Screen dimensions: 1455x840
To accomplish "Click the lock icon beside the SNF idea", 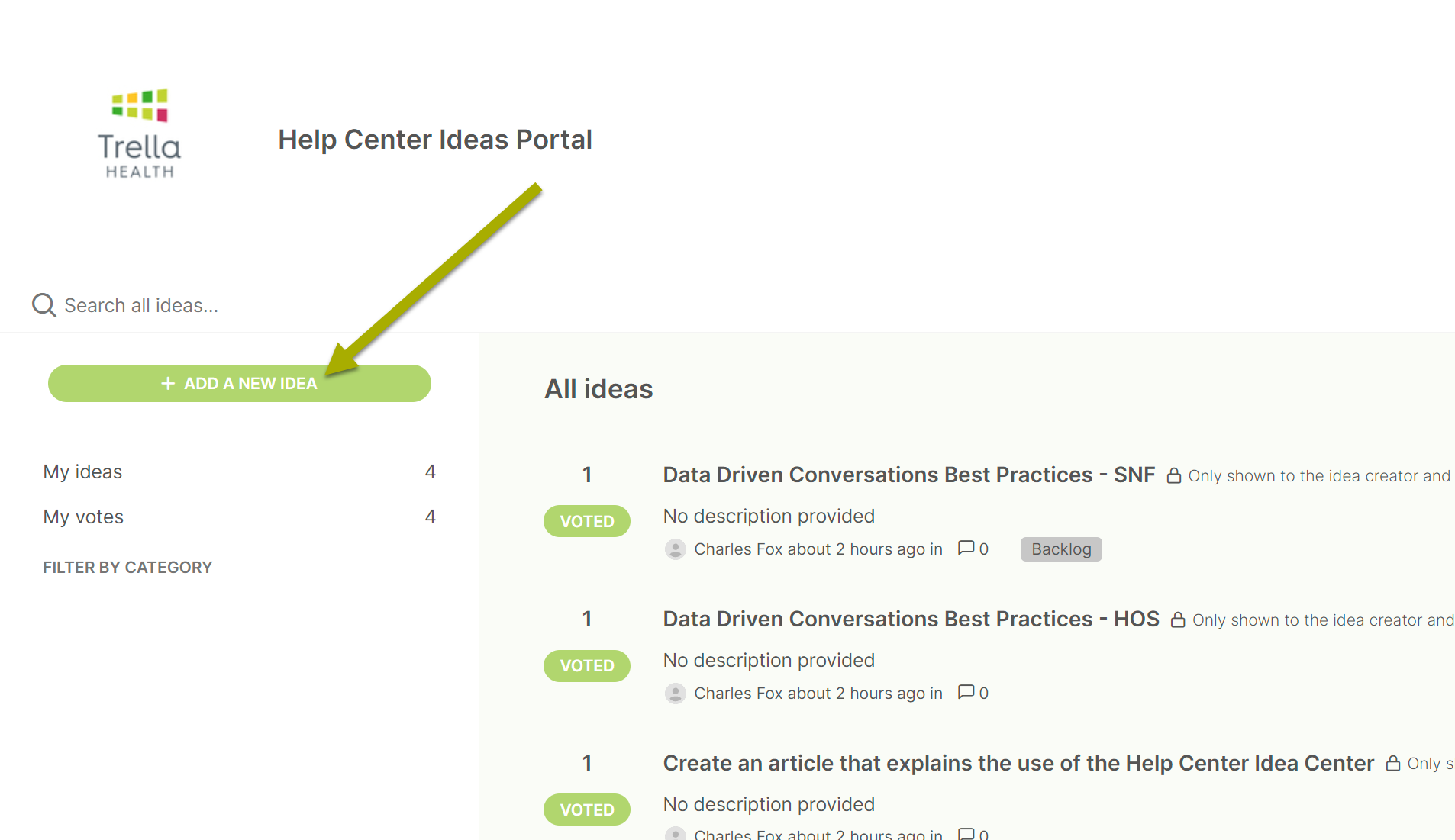I will coord(1174,476).
